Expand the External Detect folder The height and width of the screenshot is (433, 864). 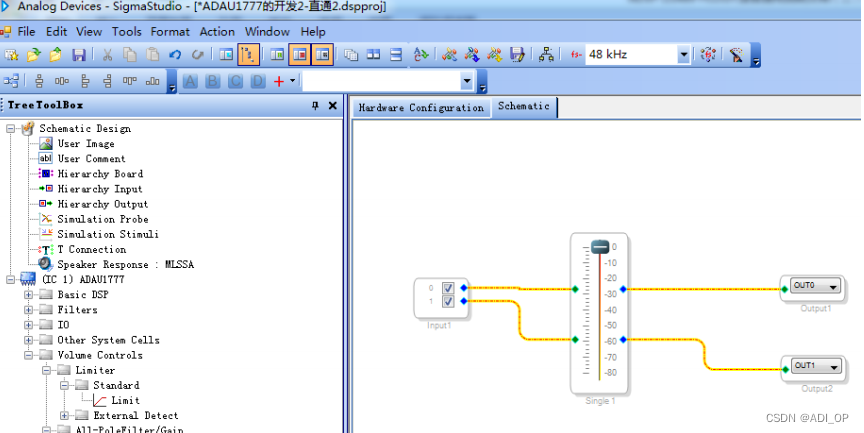64,415
